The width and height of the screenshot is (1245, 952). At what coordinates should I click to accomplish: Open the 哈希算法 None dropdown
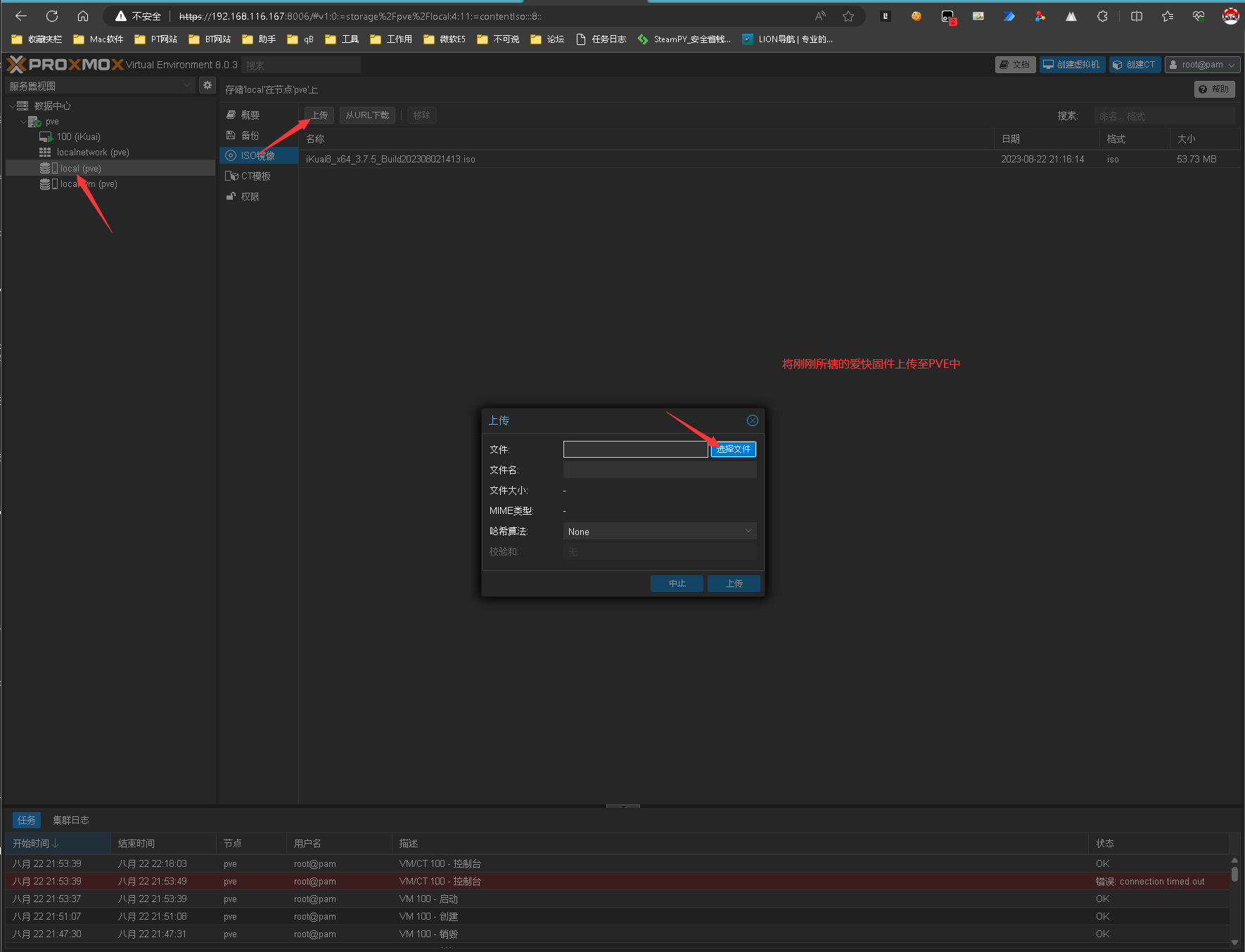(659, 532)
